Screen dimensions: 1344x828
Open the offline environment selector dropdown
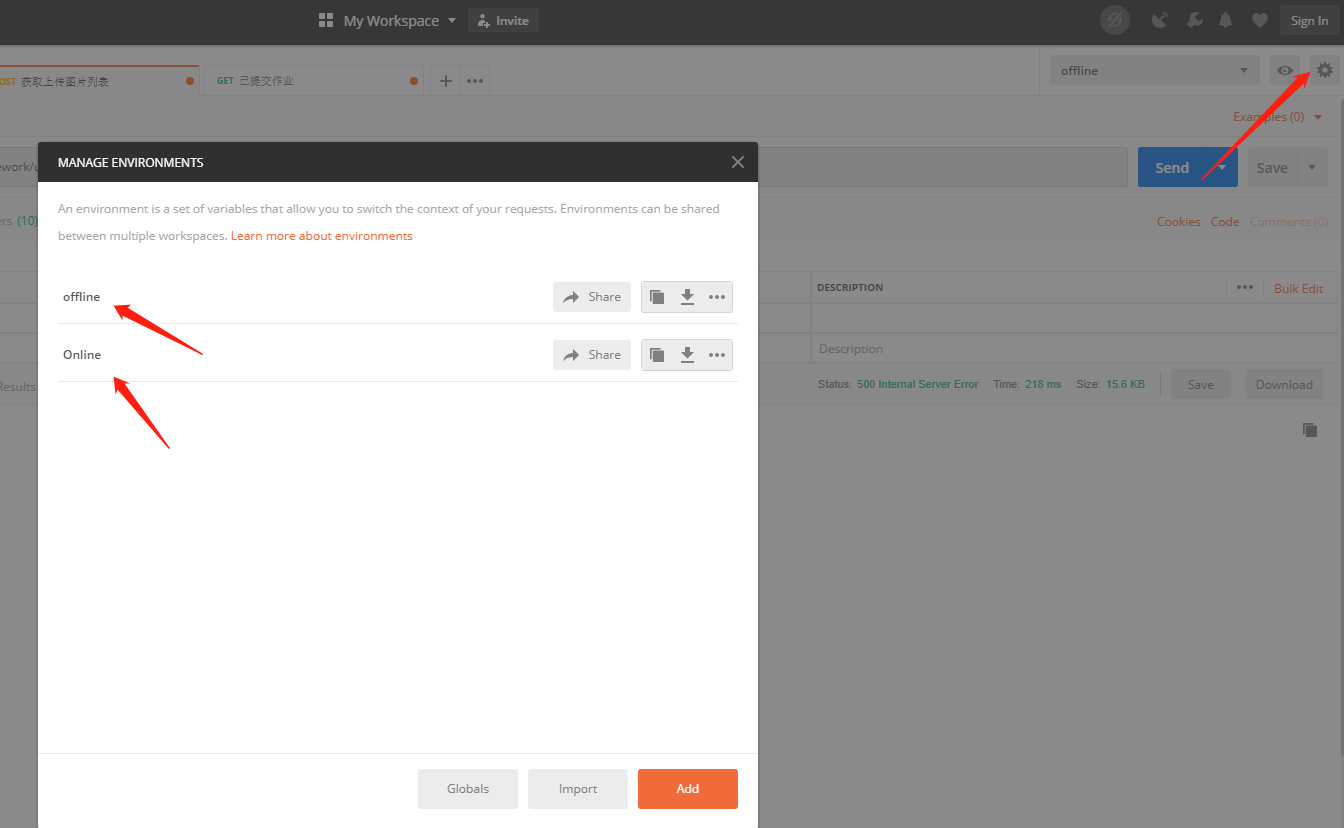click(x=1155, y=70)
